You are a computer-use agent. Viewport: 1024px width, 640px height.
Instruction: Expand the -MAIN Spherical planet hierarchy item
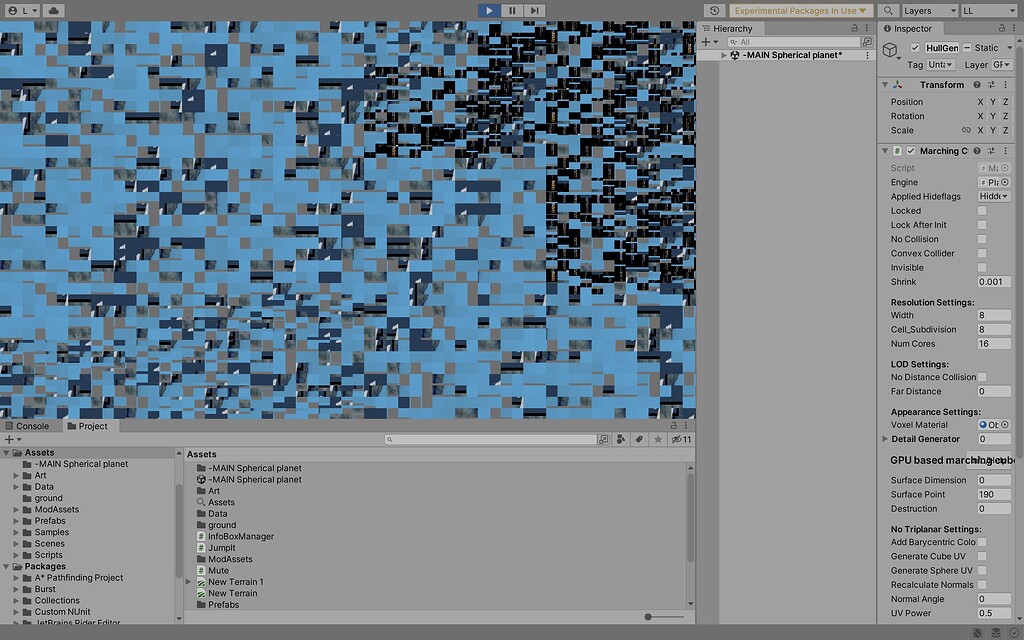(x=723, y=54)
